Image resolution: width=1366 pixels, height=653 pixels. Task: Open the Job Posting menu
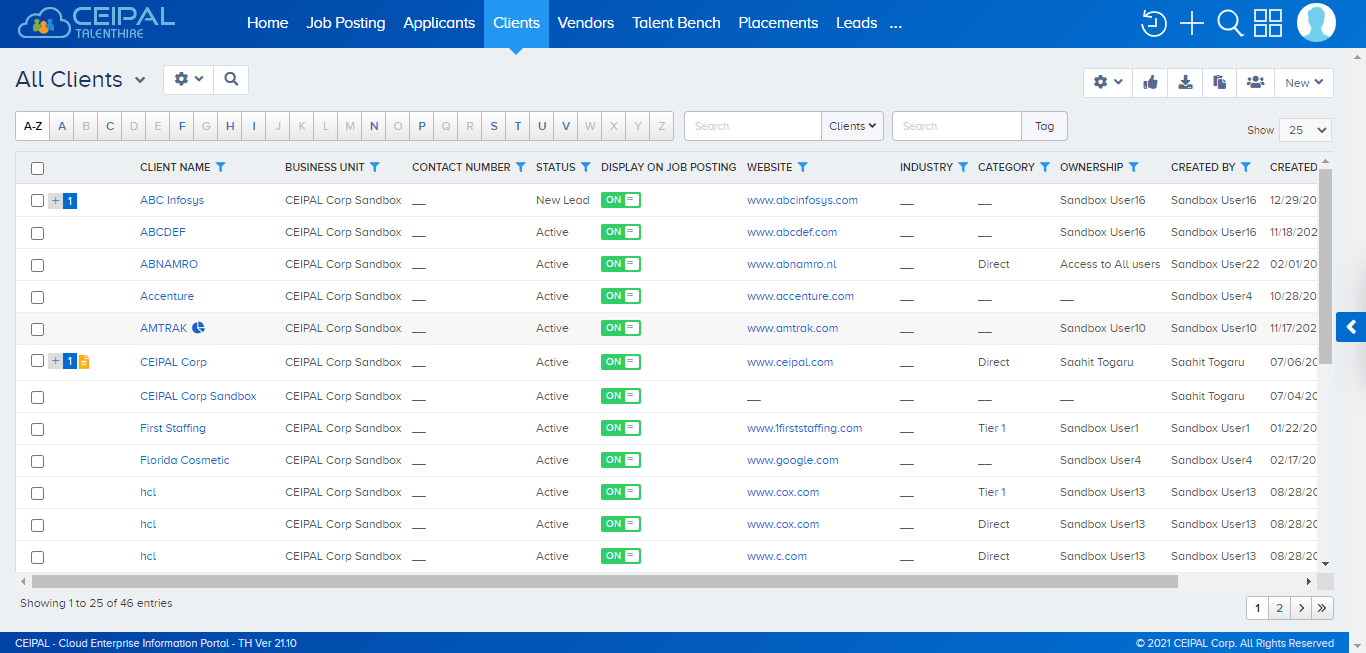click(x=345, y=22)
